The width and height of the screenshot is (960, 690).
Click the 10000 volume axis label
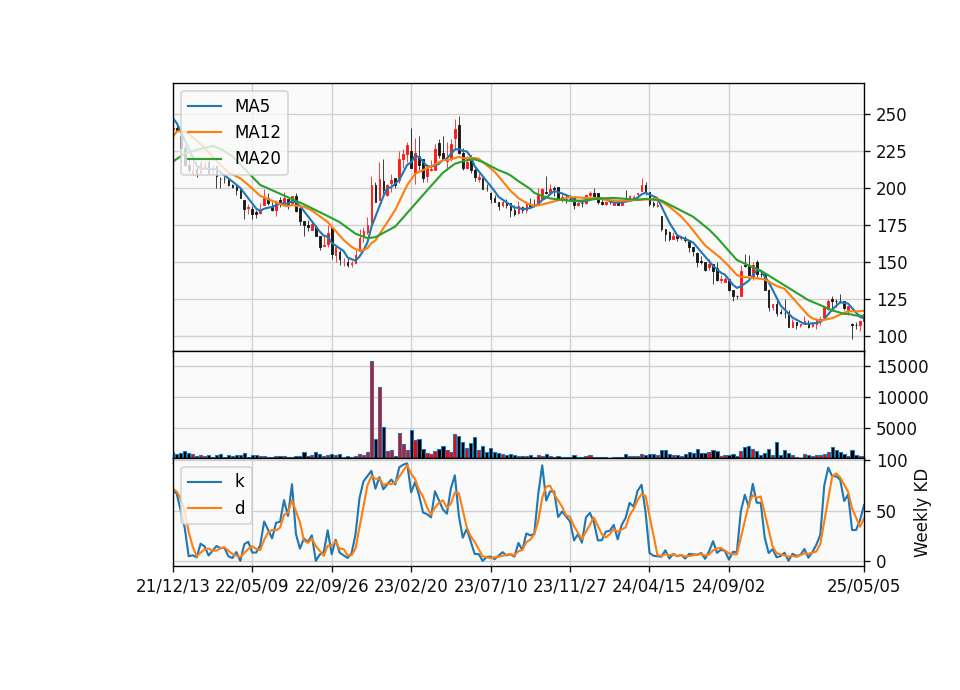(902, 398)
